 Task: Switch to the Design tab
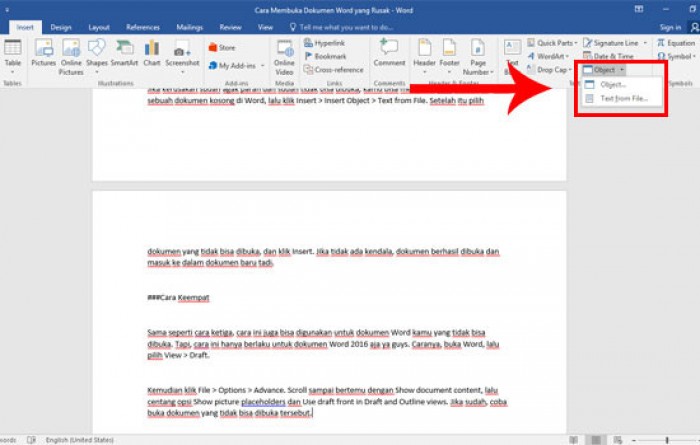[x=61, y=27]
